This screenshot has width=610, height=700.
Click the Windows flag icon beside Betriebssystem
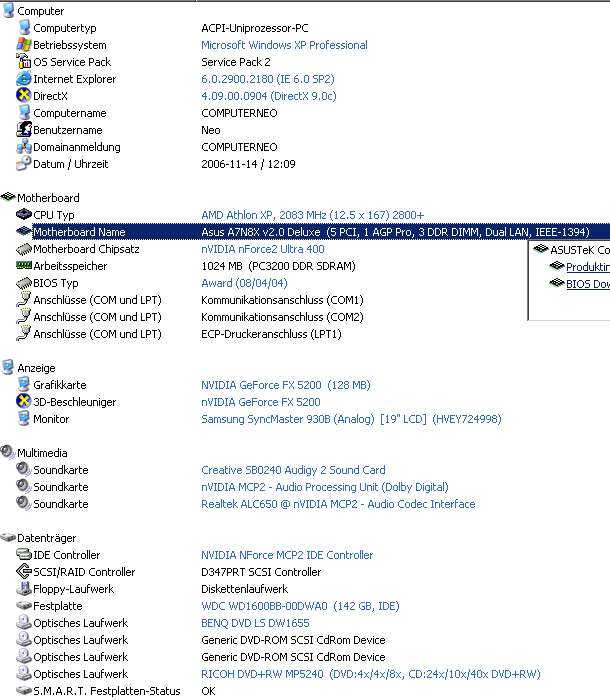click(24, 45)
